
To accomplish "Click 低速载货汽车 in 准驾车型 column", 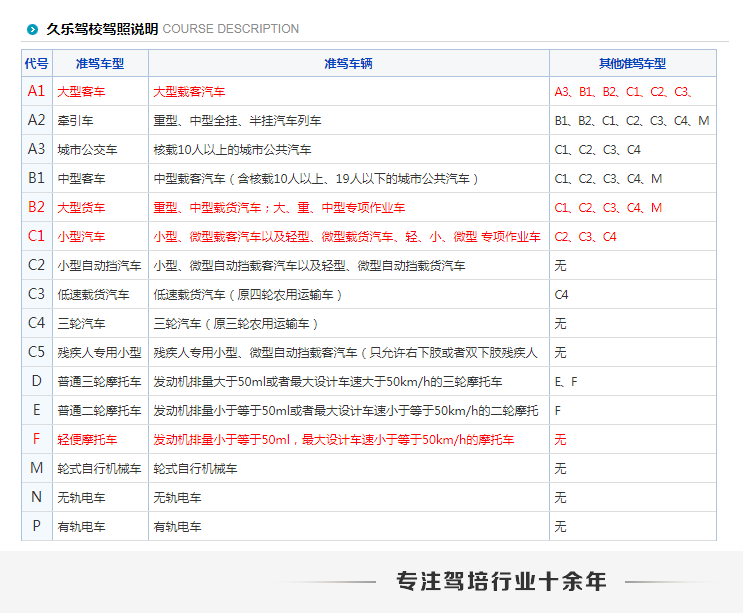I will pyautogui.click(x=100, y=295).
